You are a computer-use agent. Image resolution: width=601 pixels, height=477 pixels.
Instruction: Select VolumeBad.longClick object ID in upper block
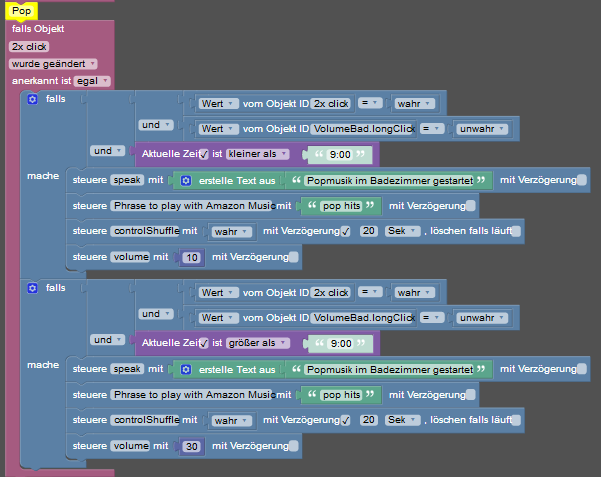[363, 129]
